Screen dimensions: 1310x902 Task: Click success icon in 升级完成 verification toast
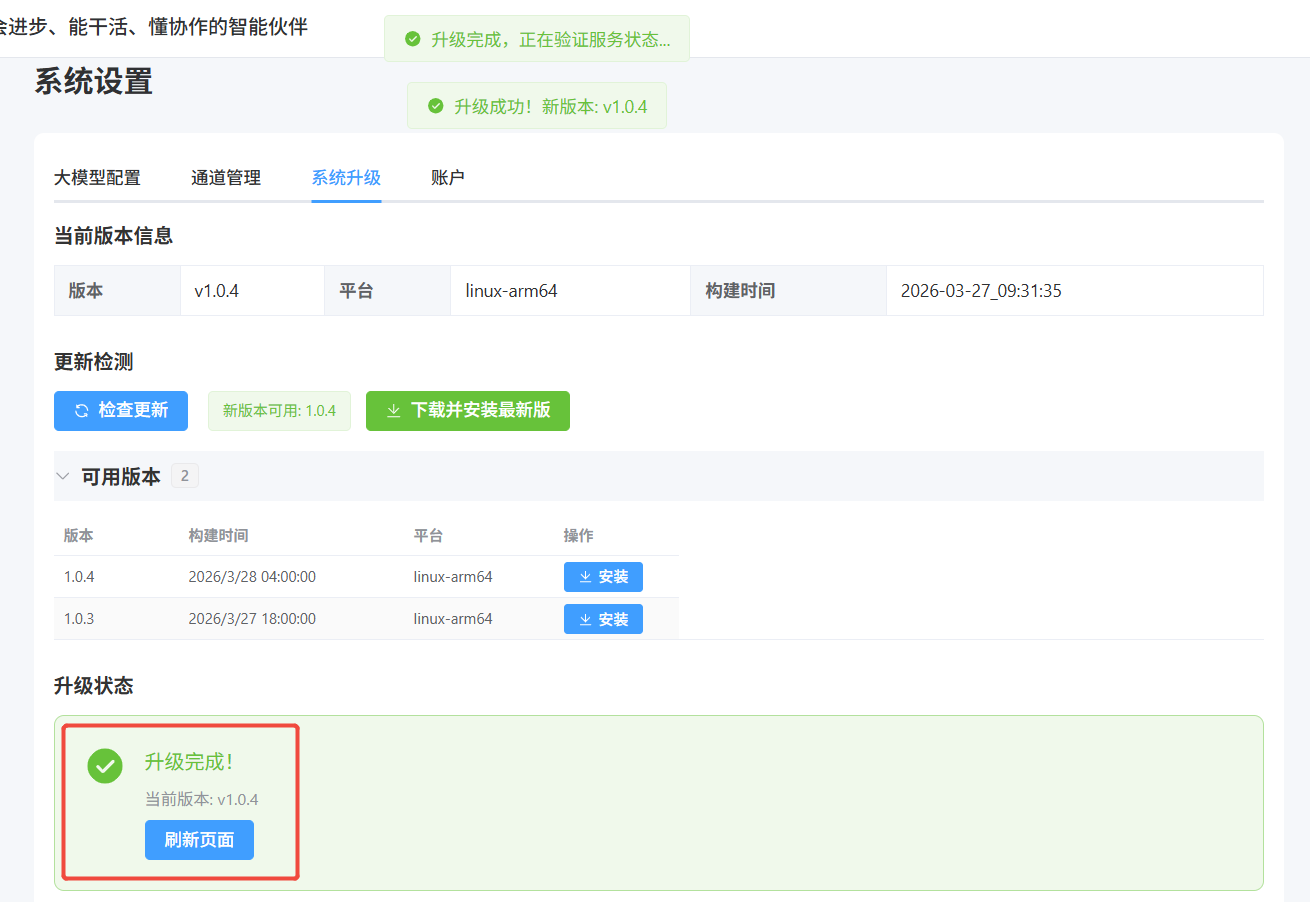click(x=413, y=39)
